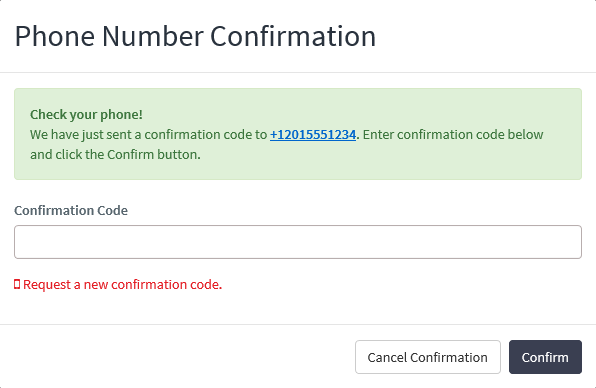The image size is (596, 388).
Task: Click 'and click the Confirm button' sentence
Action: [115, 155]
